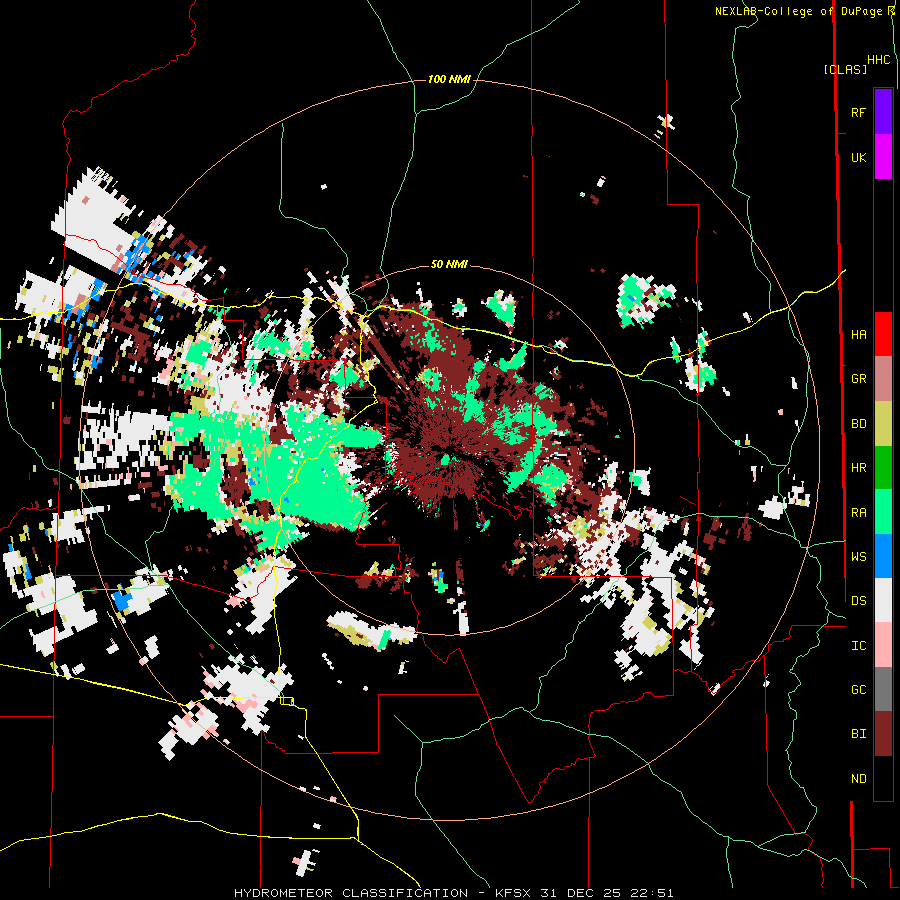Click the '[CLAS]' legend heading
900x900 pixels.
[845, 69]
